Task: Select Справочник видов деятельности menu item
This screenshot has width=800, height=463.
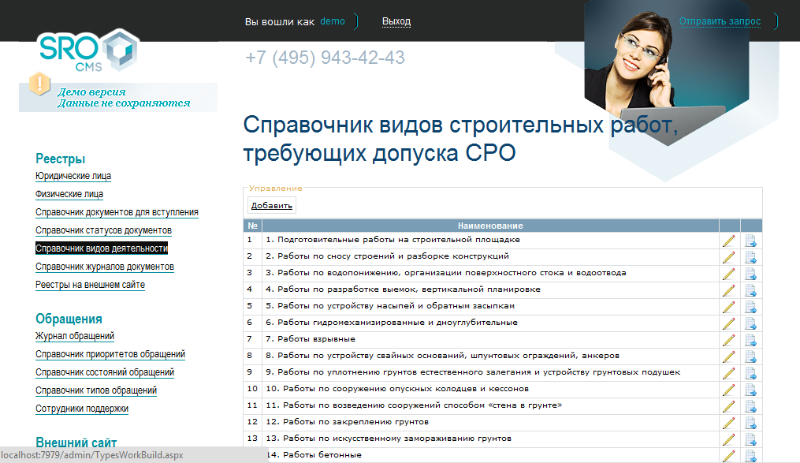Action: [x=101, y=248]
